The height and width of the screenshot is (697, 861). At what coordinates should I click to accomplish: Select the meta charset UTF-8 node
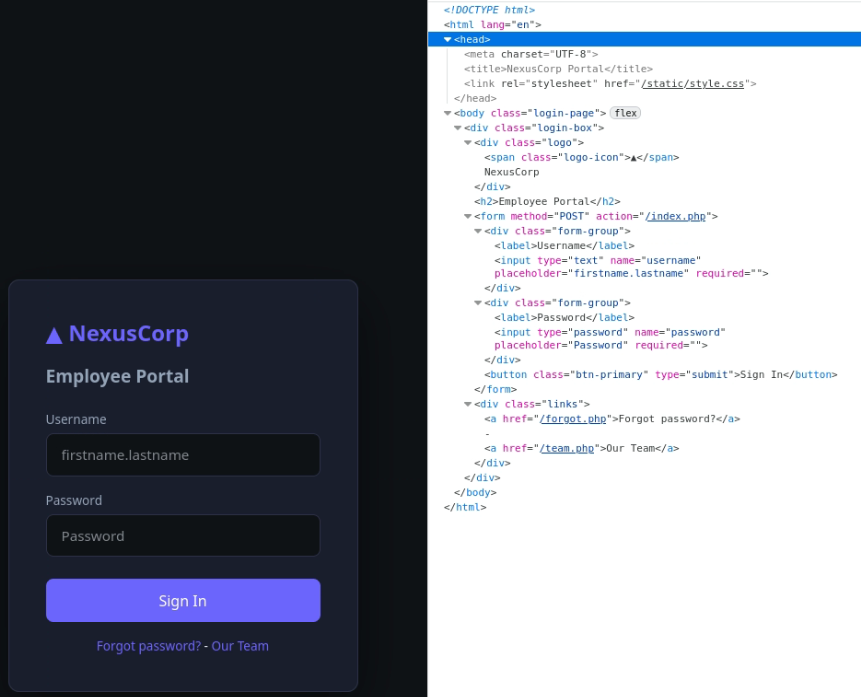pyautogui.click(x=531, y=54)
